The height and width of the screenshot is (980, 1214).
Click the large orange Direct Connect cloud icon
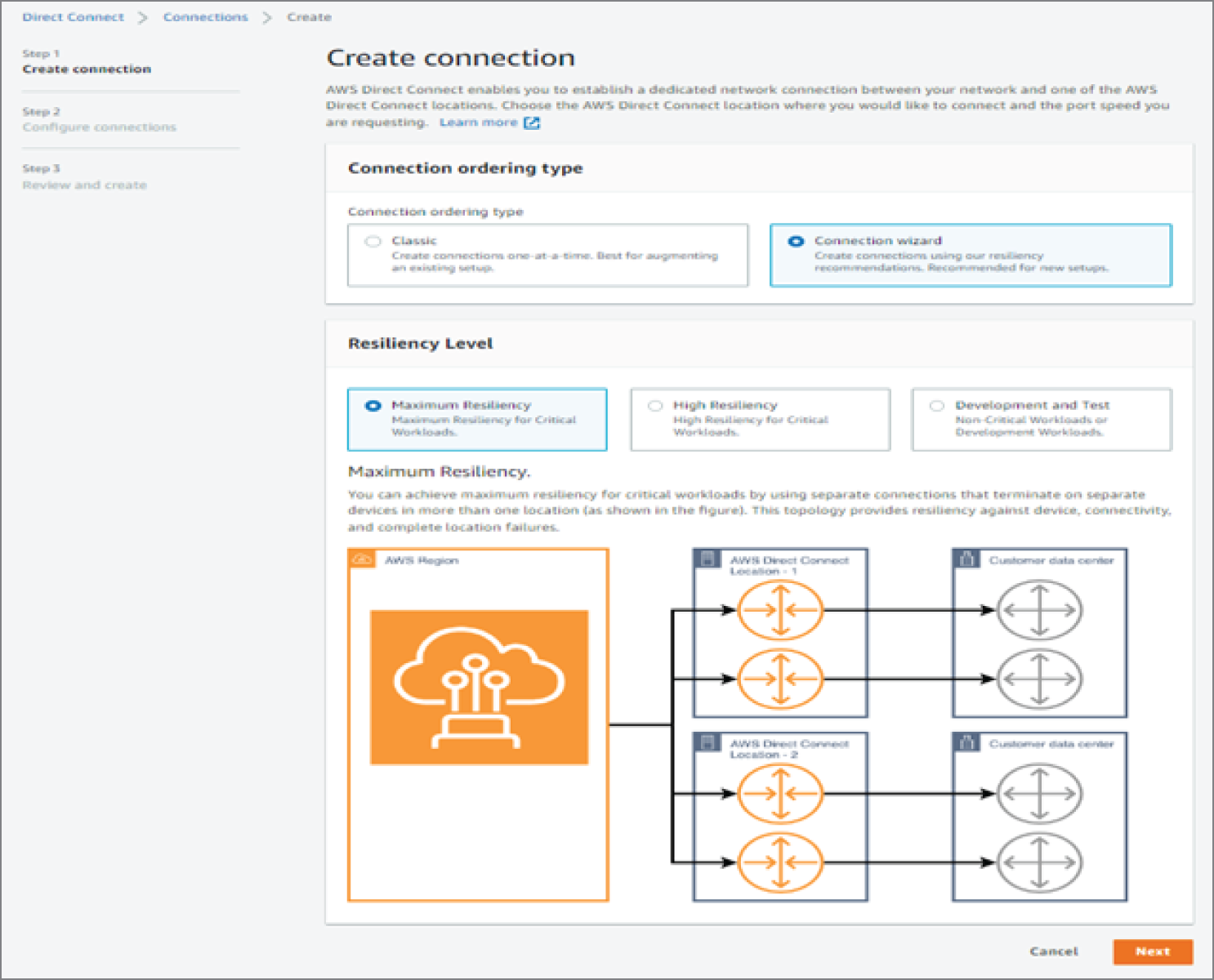tap(480, 688)
